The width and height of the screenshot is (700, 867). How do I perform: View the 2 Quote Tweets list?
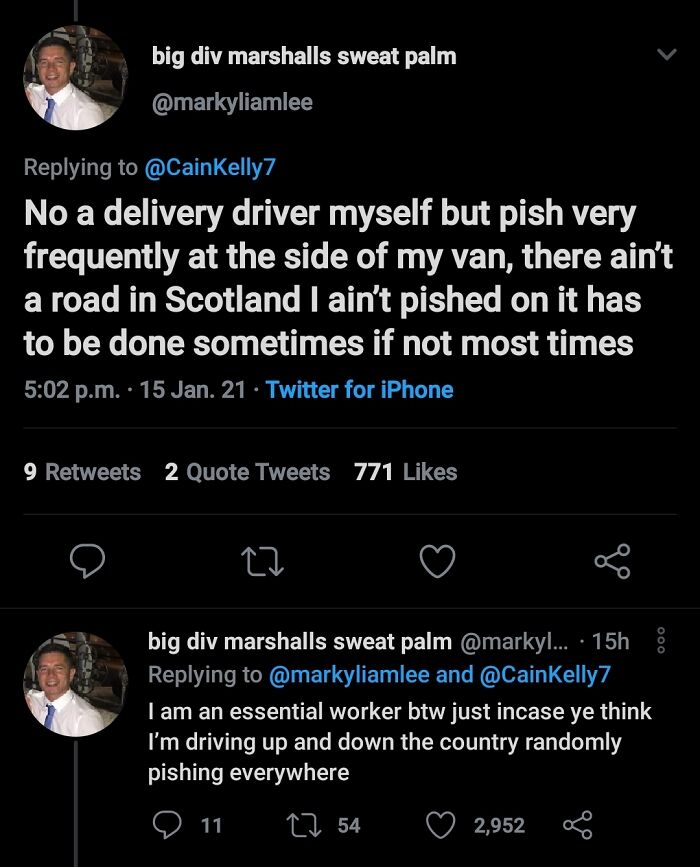(x=247, y=472)
